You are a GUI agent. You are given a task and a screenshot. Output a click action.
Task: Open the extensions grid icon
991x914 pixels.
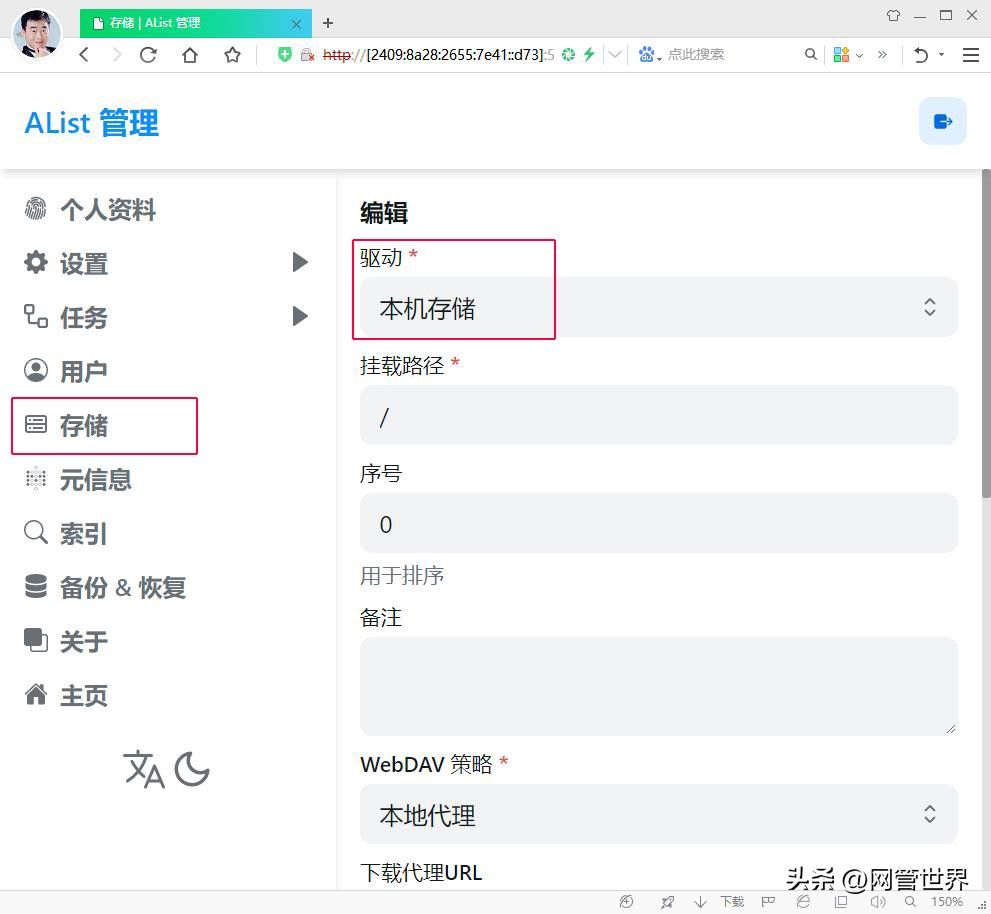point(841,54)
